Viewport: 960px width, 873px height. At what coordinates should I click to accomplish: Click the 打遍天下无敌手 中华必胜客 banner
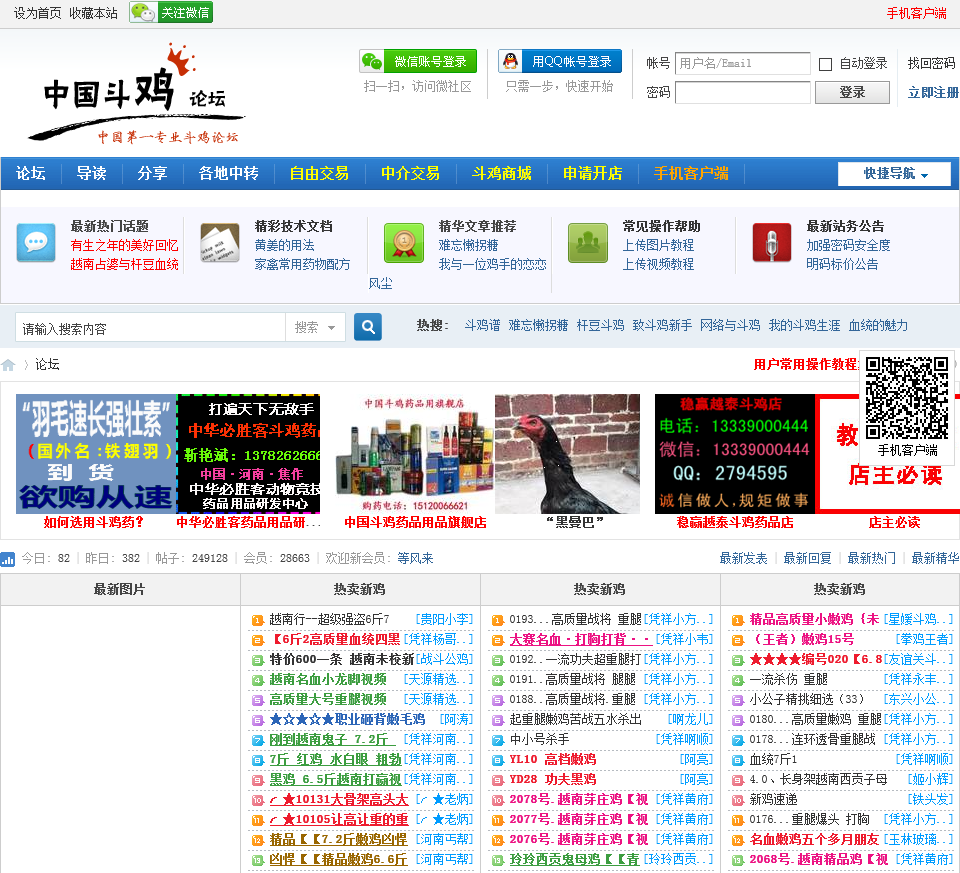pos(249,454)
